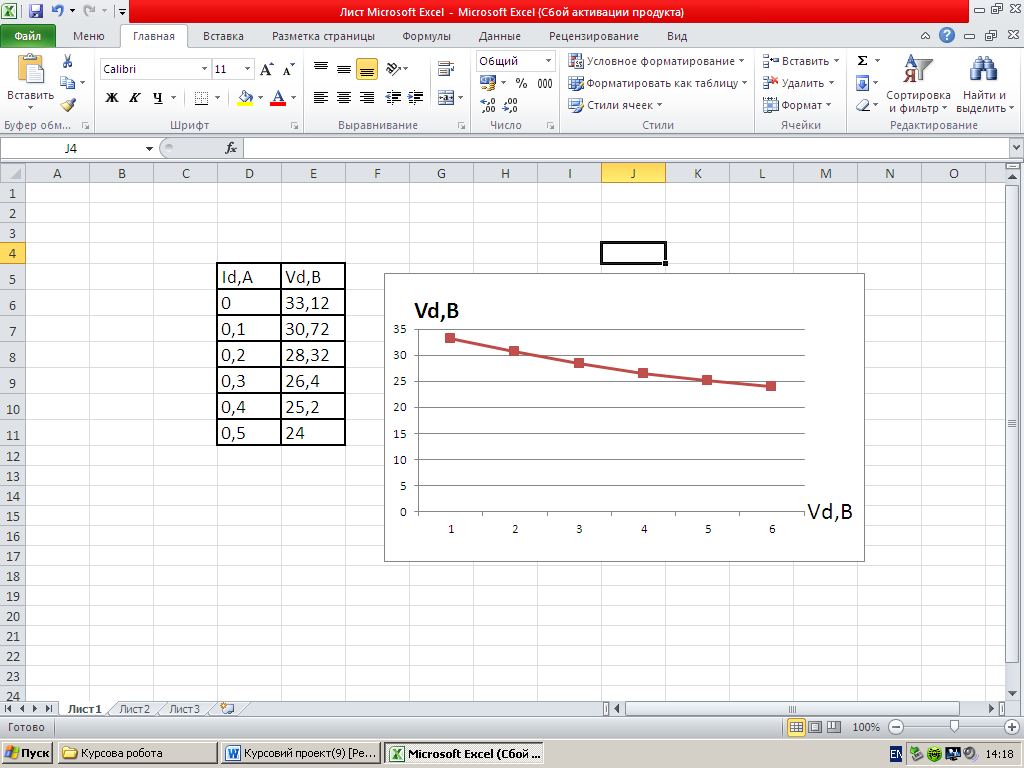
Task: Click Increase decimal places icon
Action: tap(487, 104)
